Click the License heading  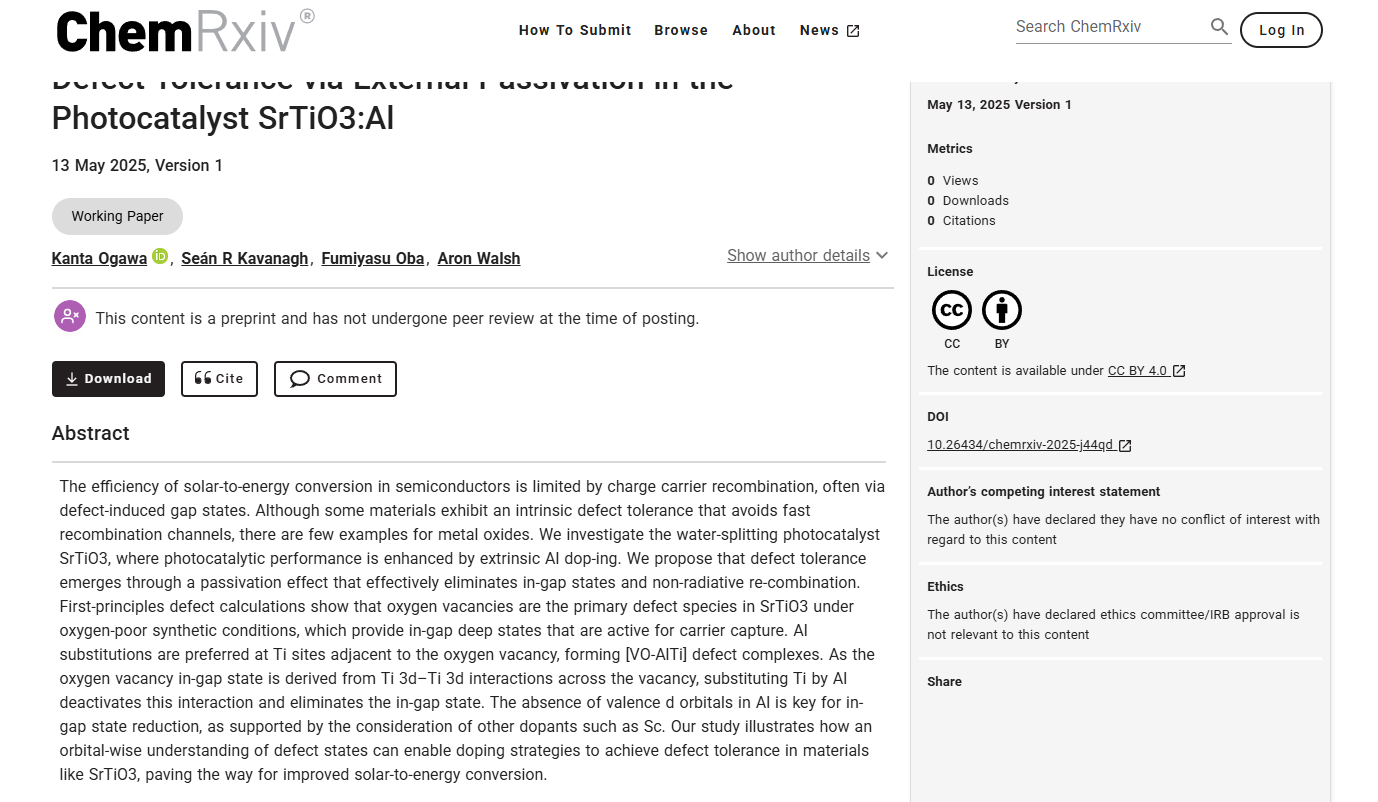(950, 272)
